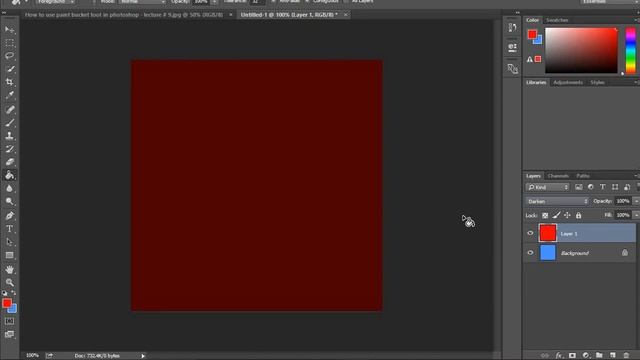Screen dimensions: 640x360
Task: Select the Eyedropper tool
Action: [x=9, y=96]
